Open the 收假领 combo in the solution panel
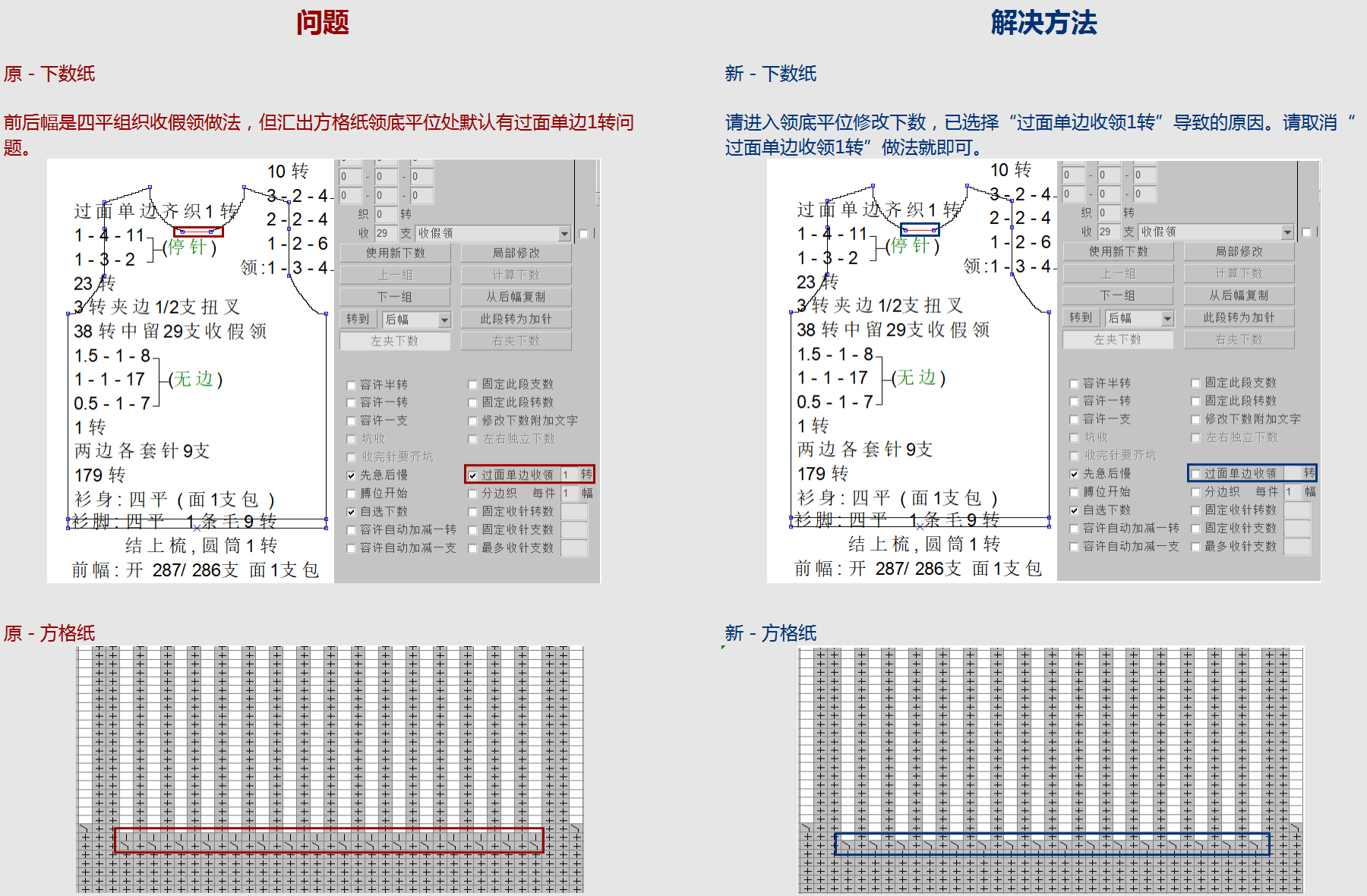Image resolution: width=1367 pixels, height=896 pixels. 1288,232
